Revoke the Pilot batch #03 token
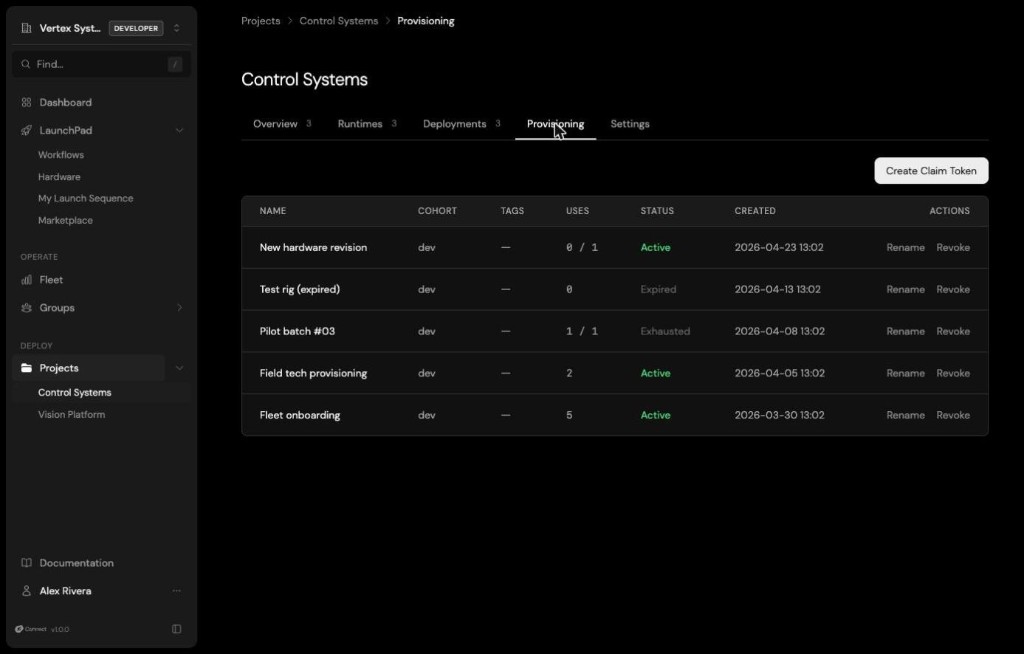Screen dimensions: 1024x654 click(953, 331)
